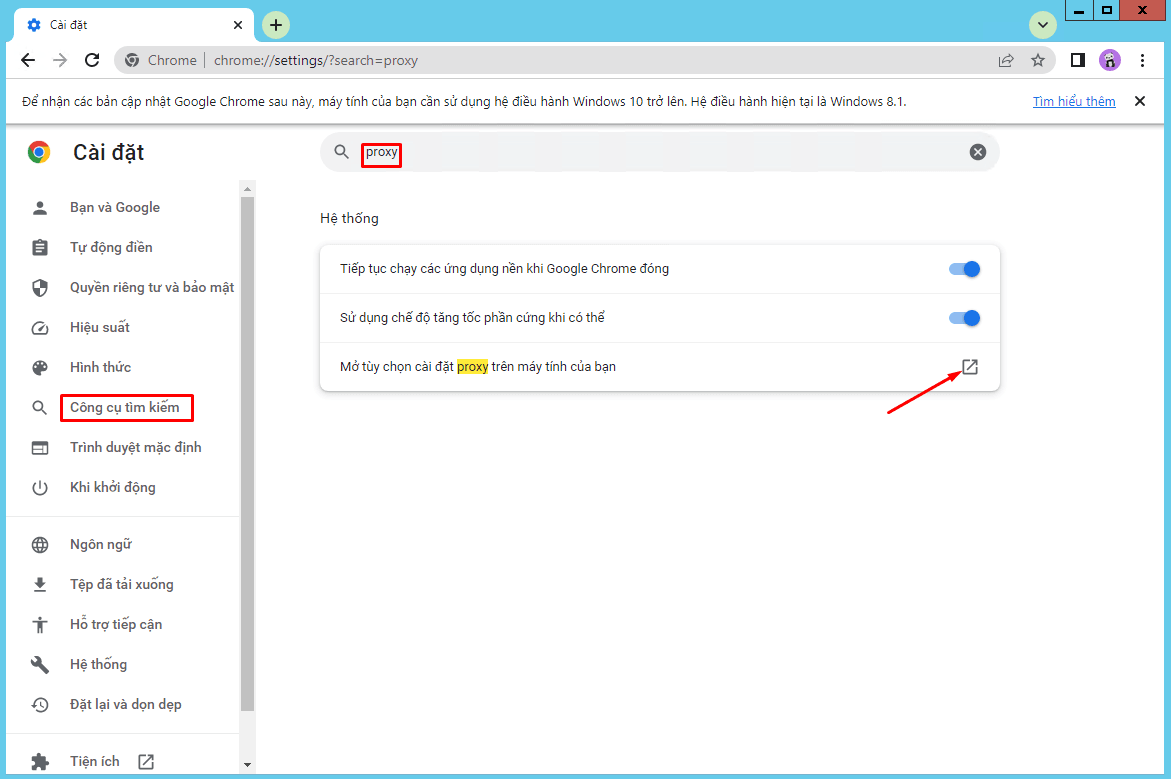Close the Cài đặt tab
Screen dimensions: 1171x779
pos(237,25)
